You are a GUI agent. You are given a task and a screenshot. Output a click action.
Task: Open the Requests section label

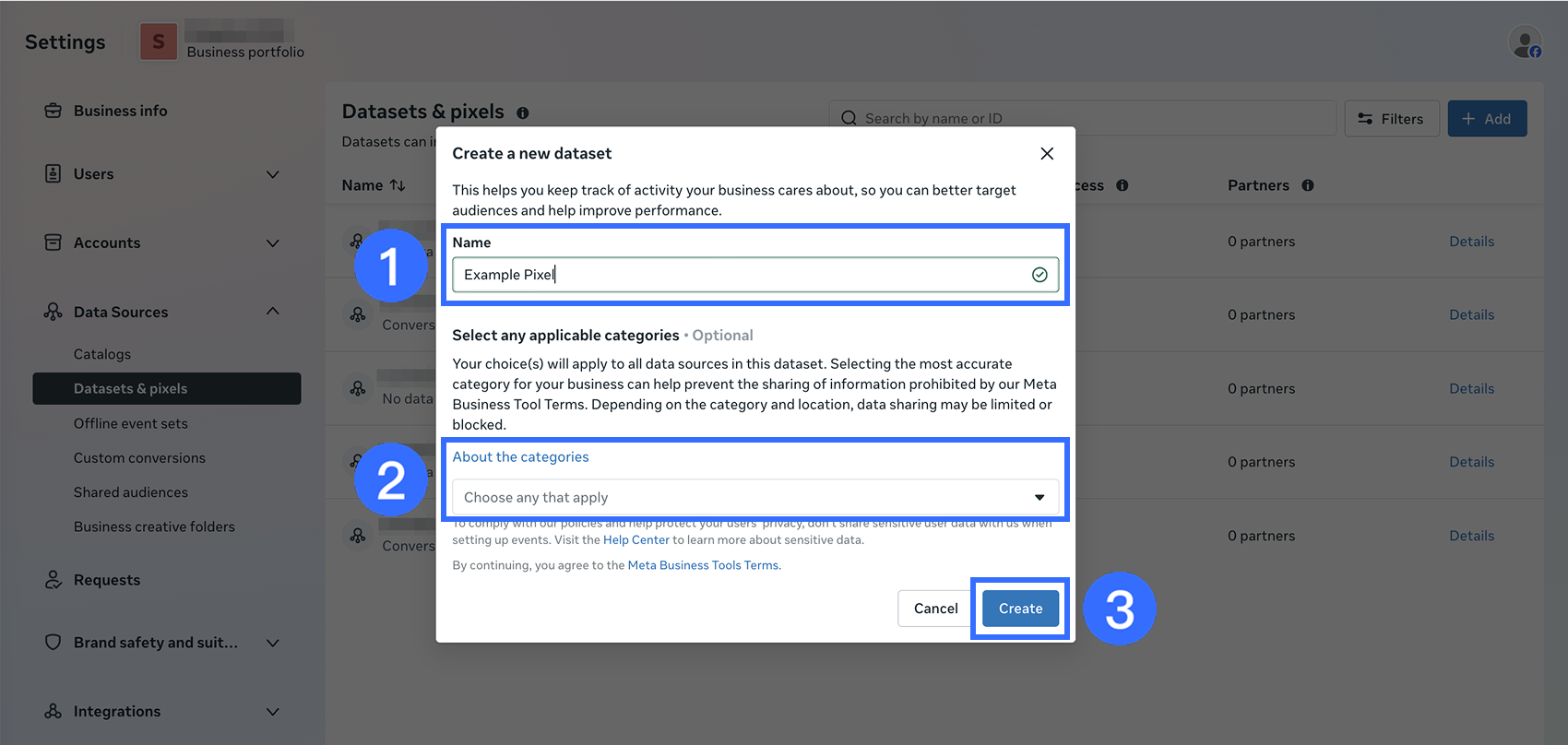[x=107, y=580]
